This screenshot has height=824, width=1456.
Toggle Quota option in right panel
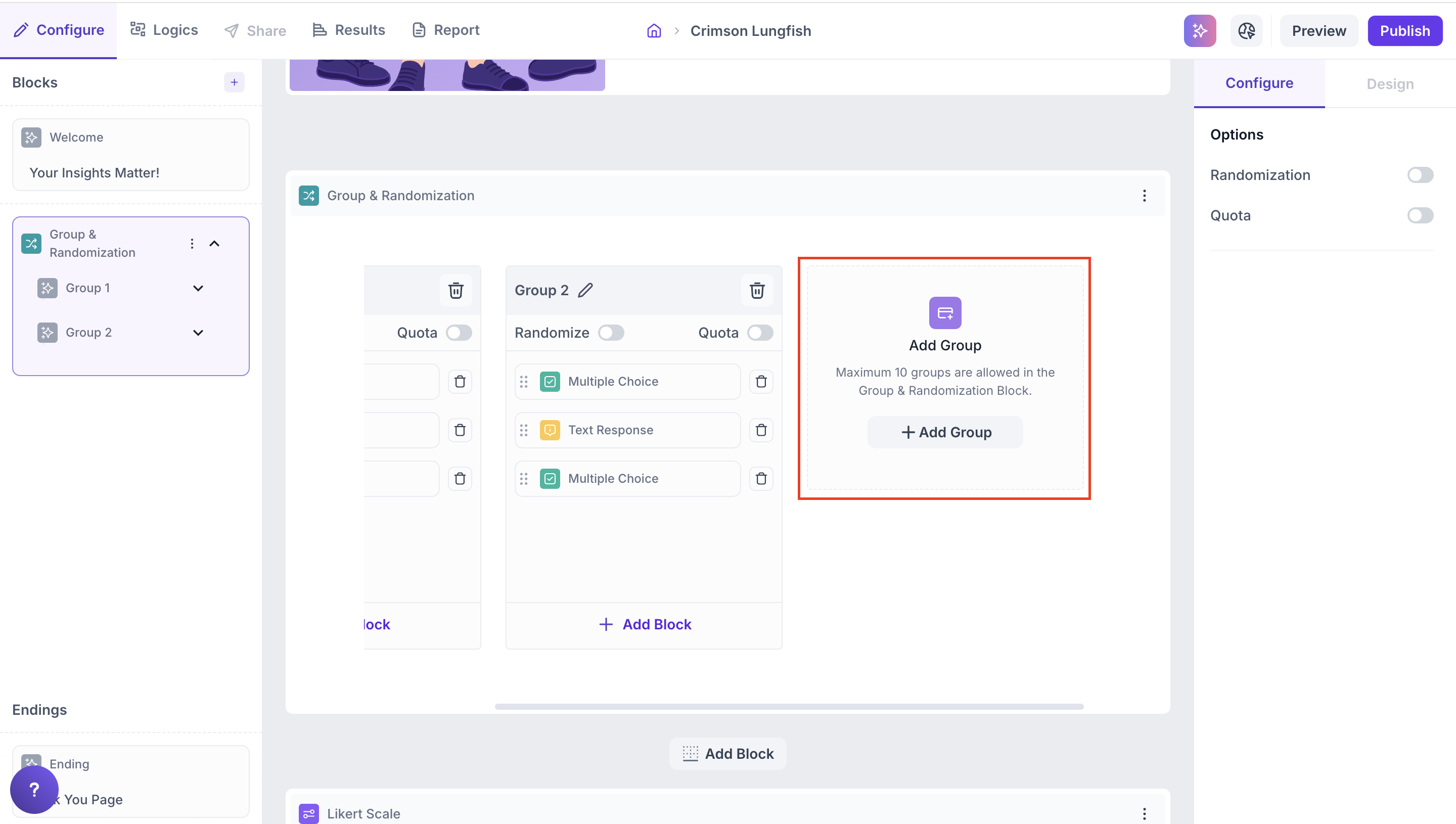tap(1419, 216)
